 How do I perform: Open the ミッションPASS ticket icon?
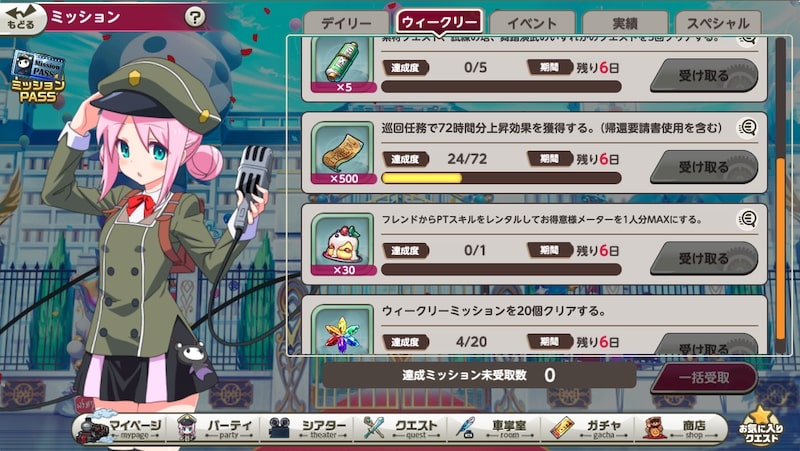coord(38,77)
